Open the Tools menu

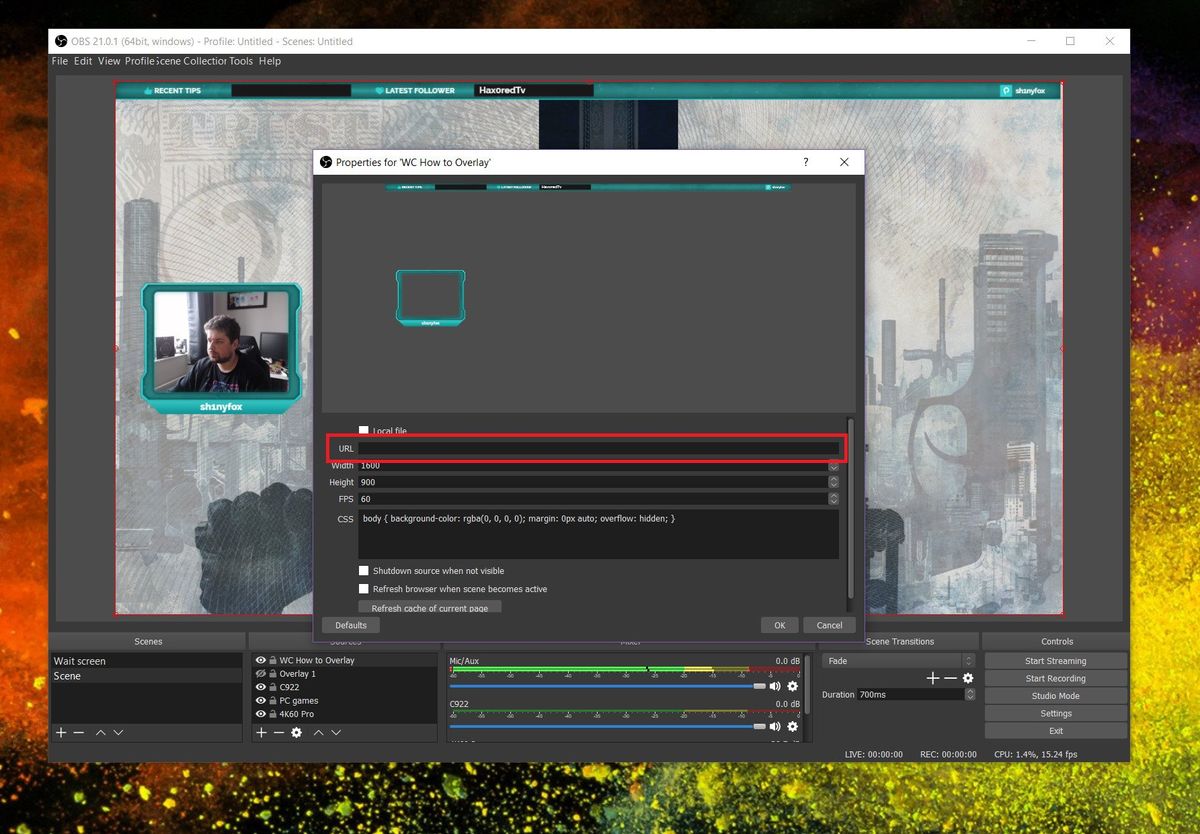(241, 60)
